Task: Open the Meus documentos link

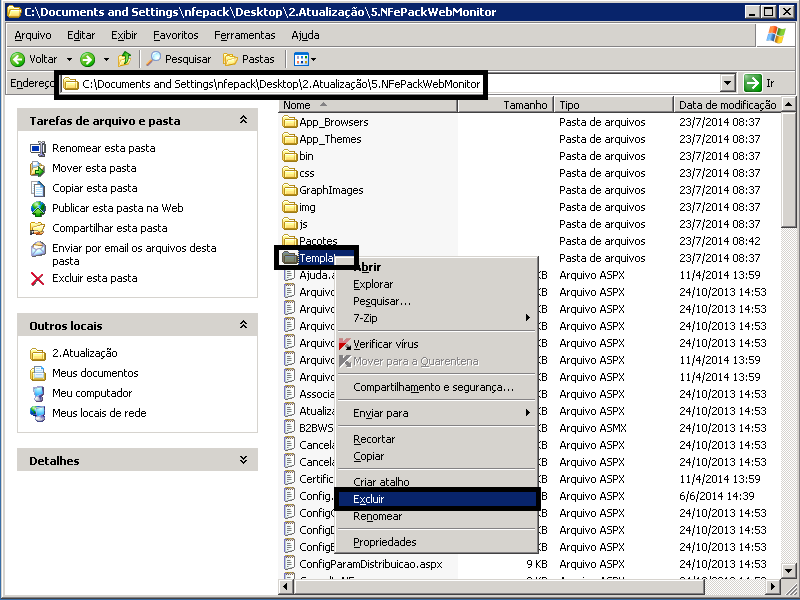Action: click(95, 373)
